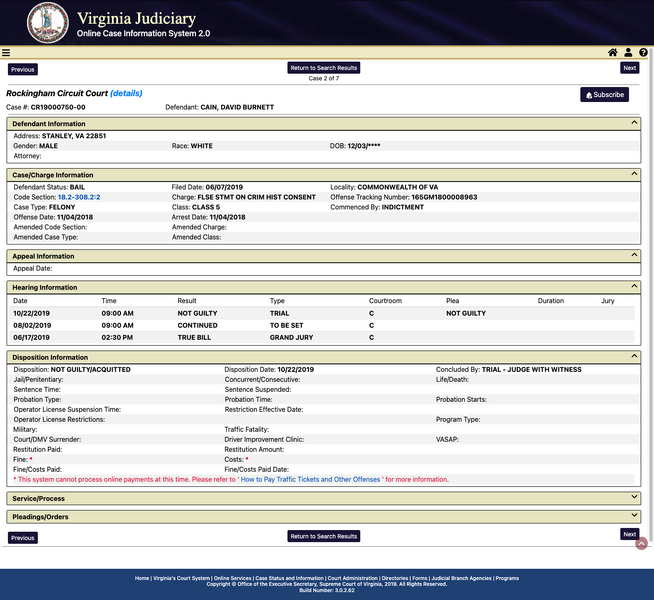Open Online Services footer link
The image size is (654, 600).
pyautogui.click(x=233, y=578)
